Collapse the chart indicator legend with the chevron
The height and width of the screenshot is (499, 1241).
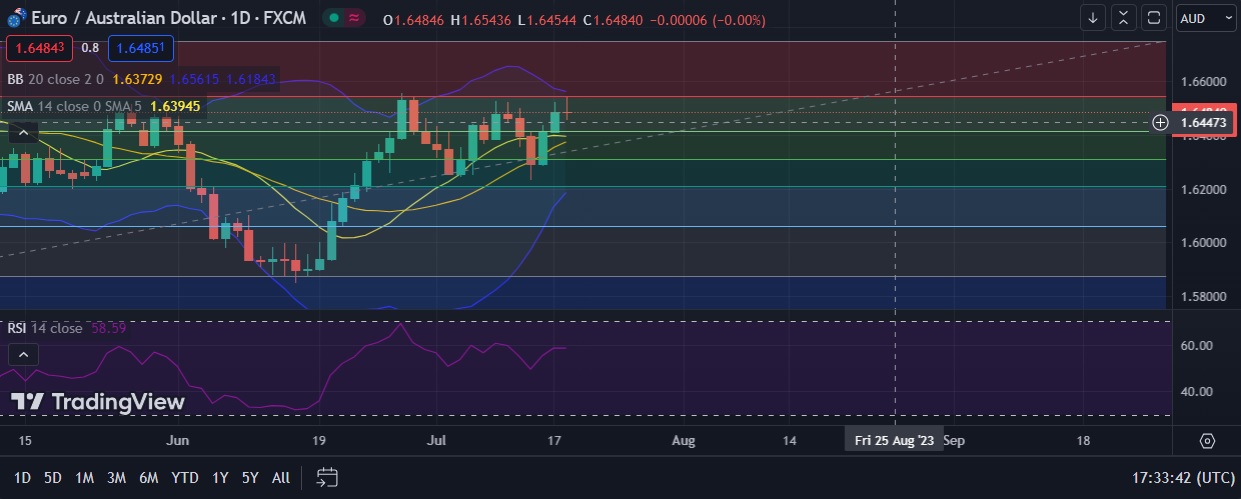click(x=24, y=131)
